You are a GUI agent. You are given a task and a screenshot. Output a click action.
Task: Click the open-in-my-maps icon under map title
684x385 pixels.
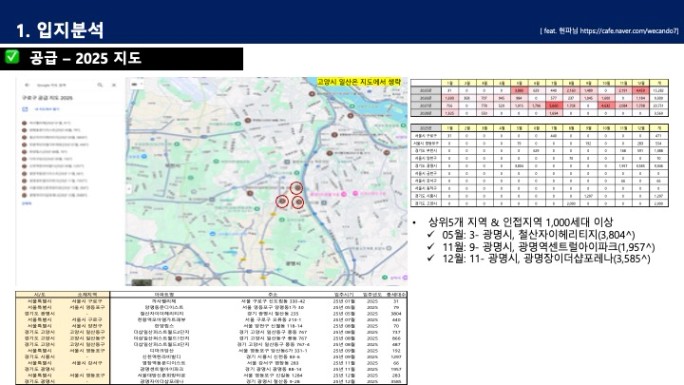point(25,109)
